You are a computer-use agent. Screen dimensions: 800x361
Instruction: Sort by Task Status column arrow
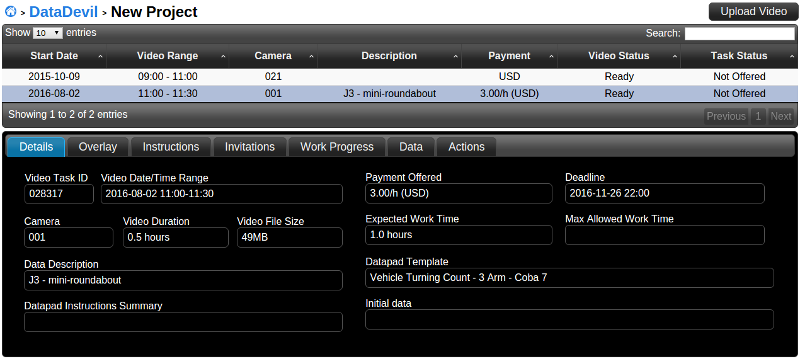pos(791,56)
